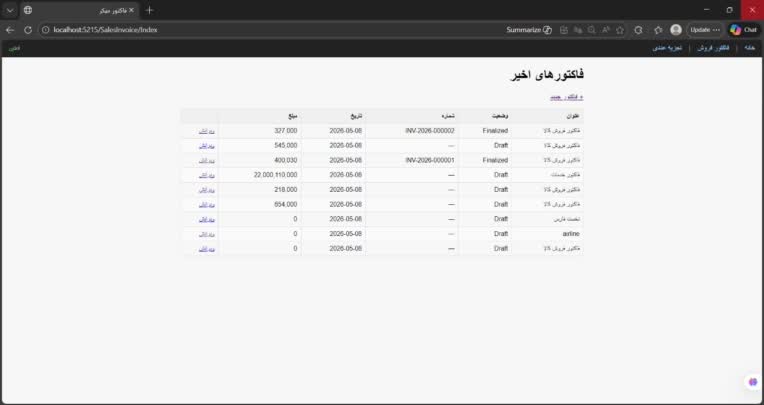Click the Update button in the browser toolbar
The image size is (764, 405).
(705, 30)
